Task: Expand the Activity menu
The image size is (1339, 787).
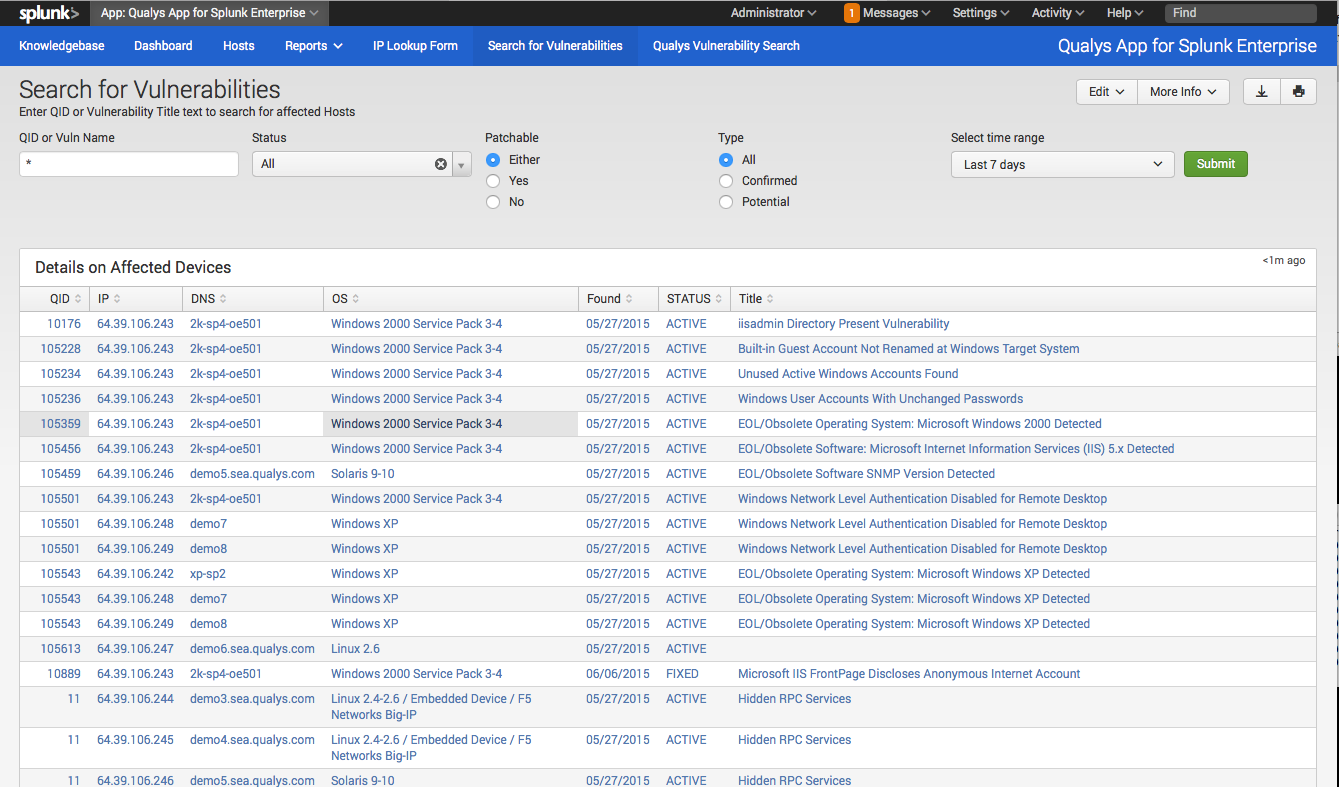Action: pyautogui.click(x=1058, y=13)
